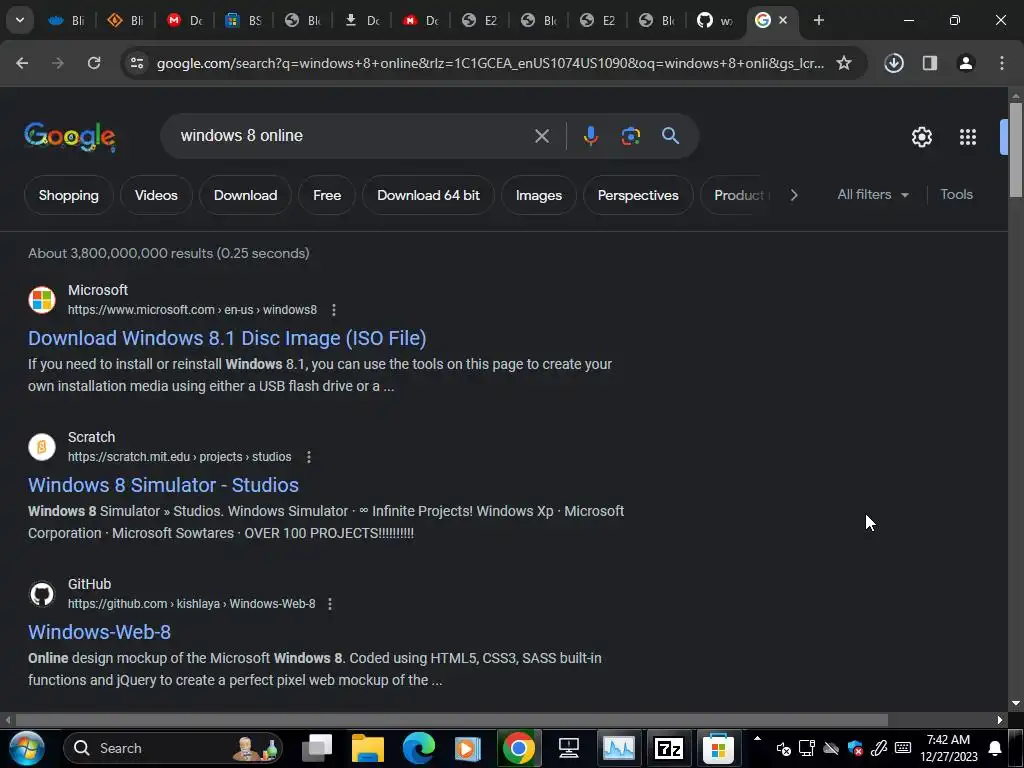This screenshot has width=1024, height=768.
Task: Open Chrome downloads icon
Action: 893,63
